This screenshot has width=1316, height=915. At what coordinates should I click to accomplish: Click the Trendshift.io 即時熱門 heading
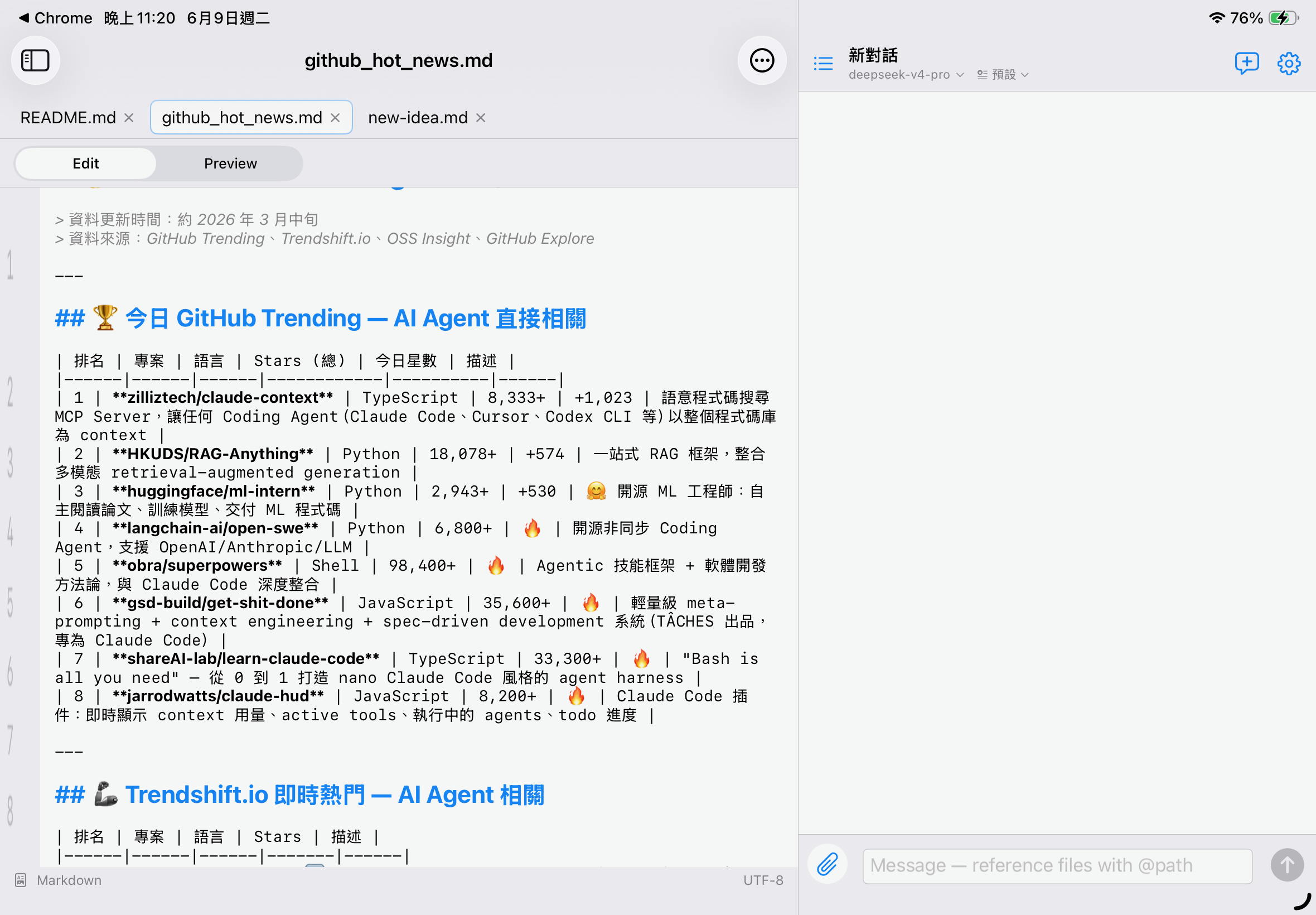[299, 794]
